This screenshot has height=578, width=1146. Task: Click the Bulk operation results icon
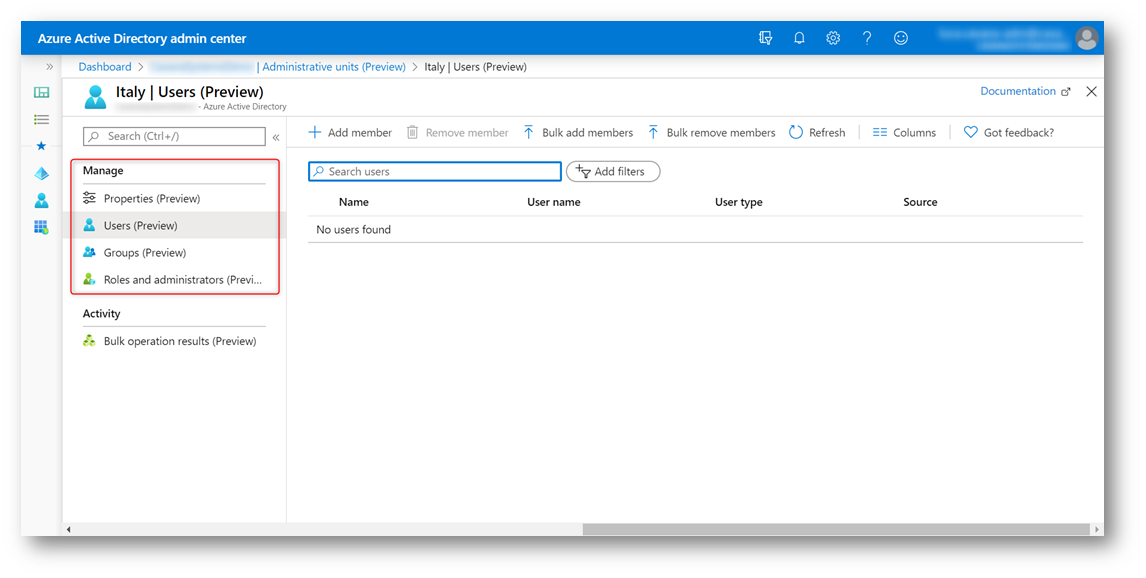click(x=89, y=341)
